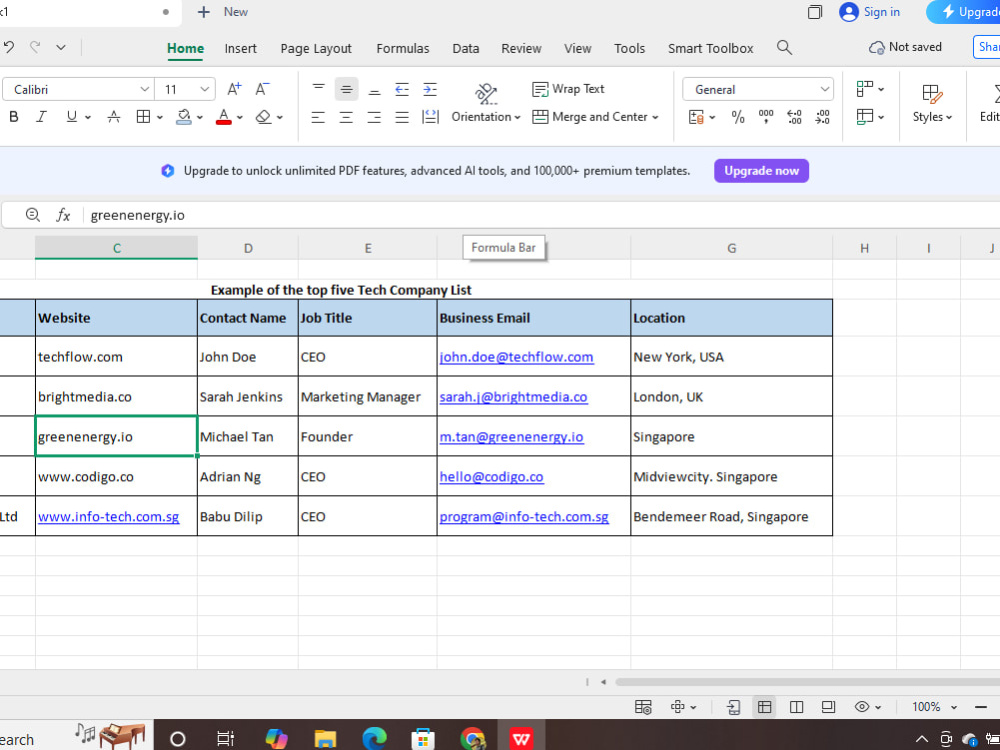Go to the Review tab
The width and height of the screenshot is (1000, 750).
tap(521, 48)
